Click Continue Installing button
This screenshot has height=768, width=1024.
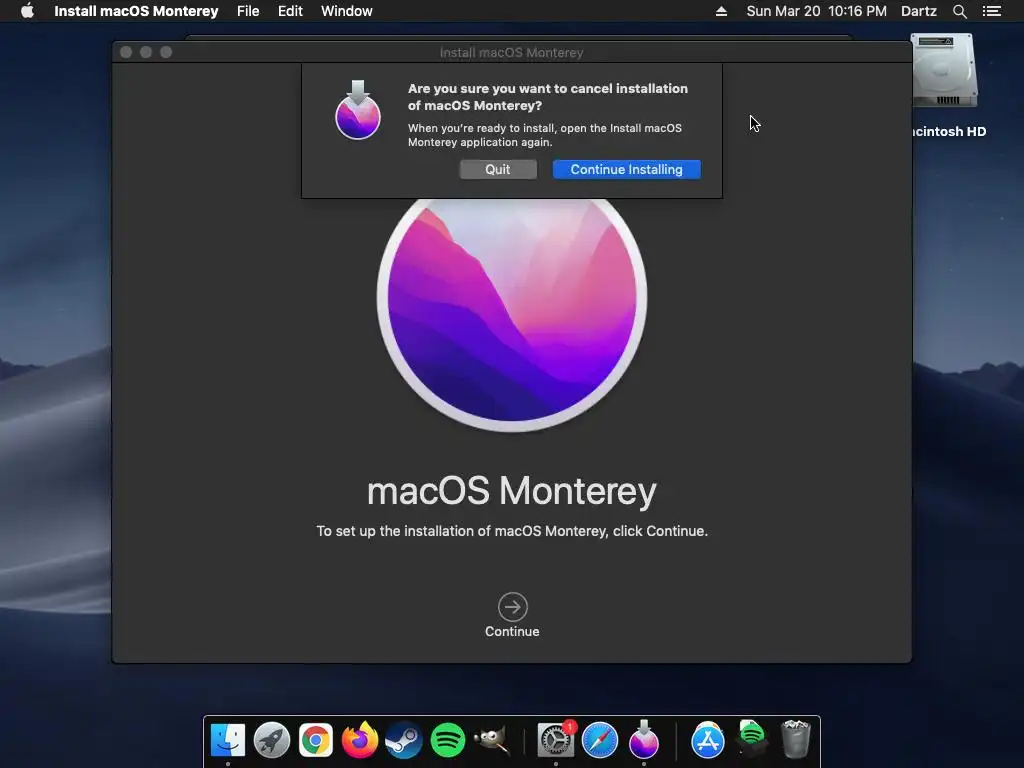626,169
